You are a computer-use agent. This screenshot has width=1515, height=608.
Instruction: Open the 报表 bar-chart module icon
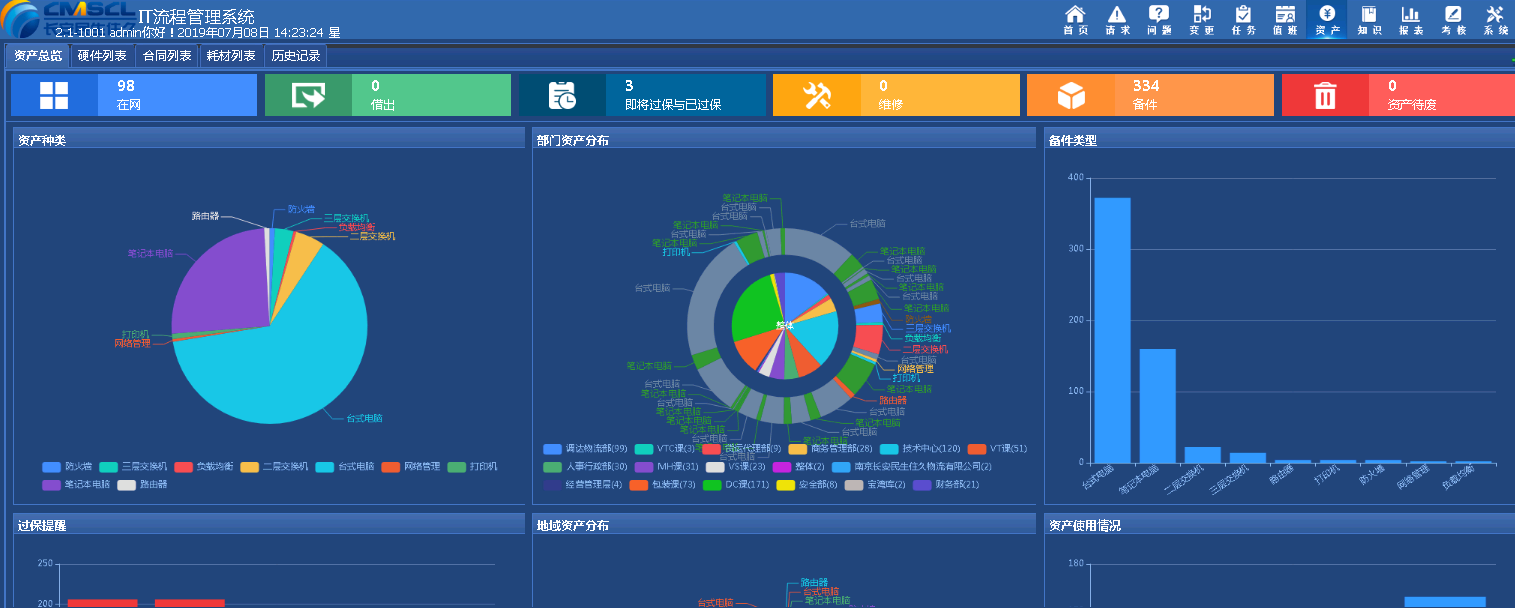(1411, 20)
